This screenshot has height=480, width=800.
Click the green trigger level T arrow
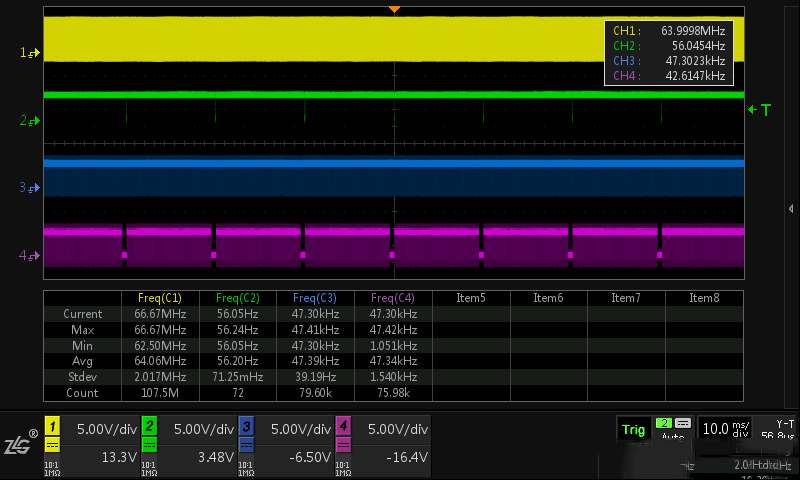pos(760,110)
